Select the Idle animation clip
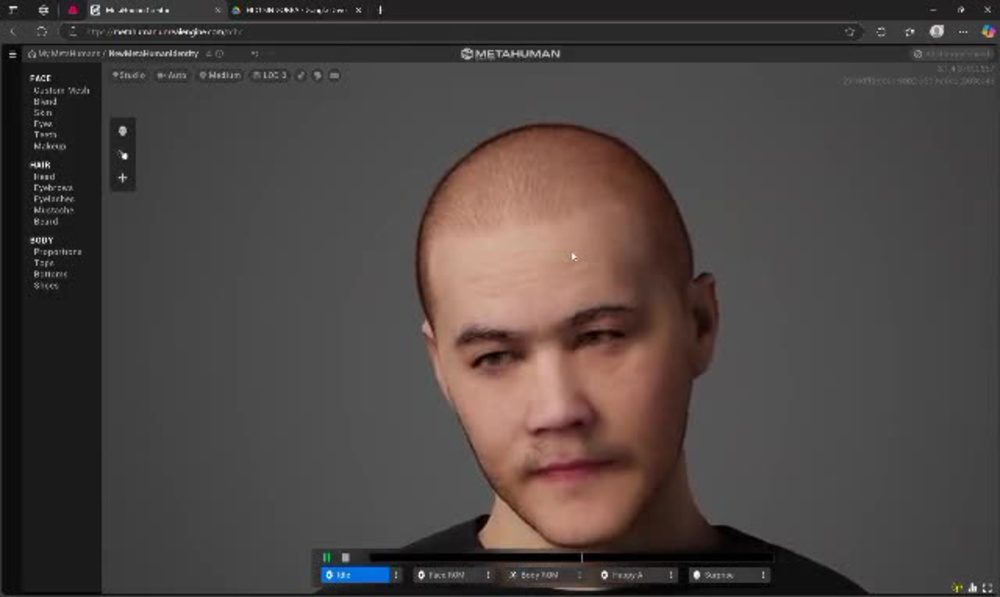The height and width of the screenshot is (597, 1000). pyautogui.click(x=355, y=575)
